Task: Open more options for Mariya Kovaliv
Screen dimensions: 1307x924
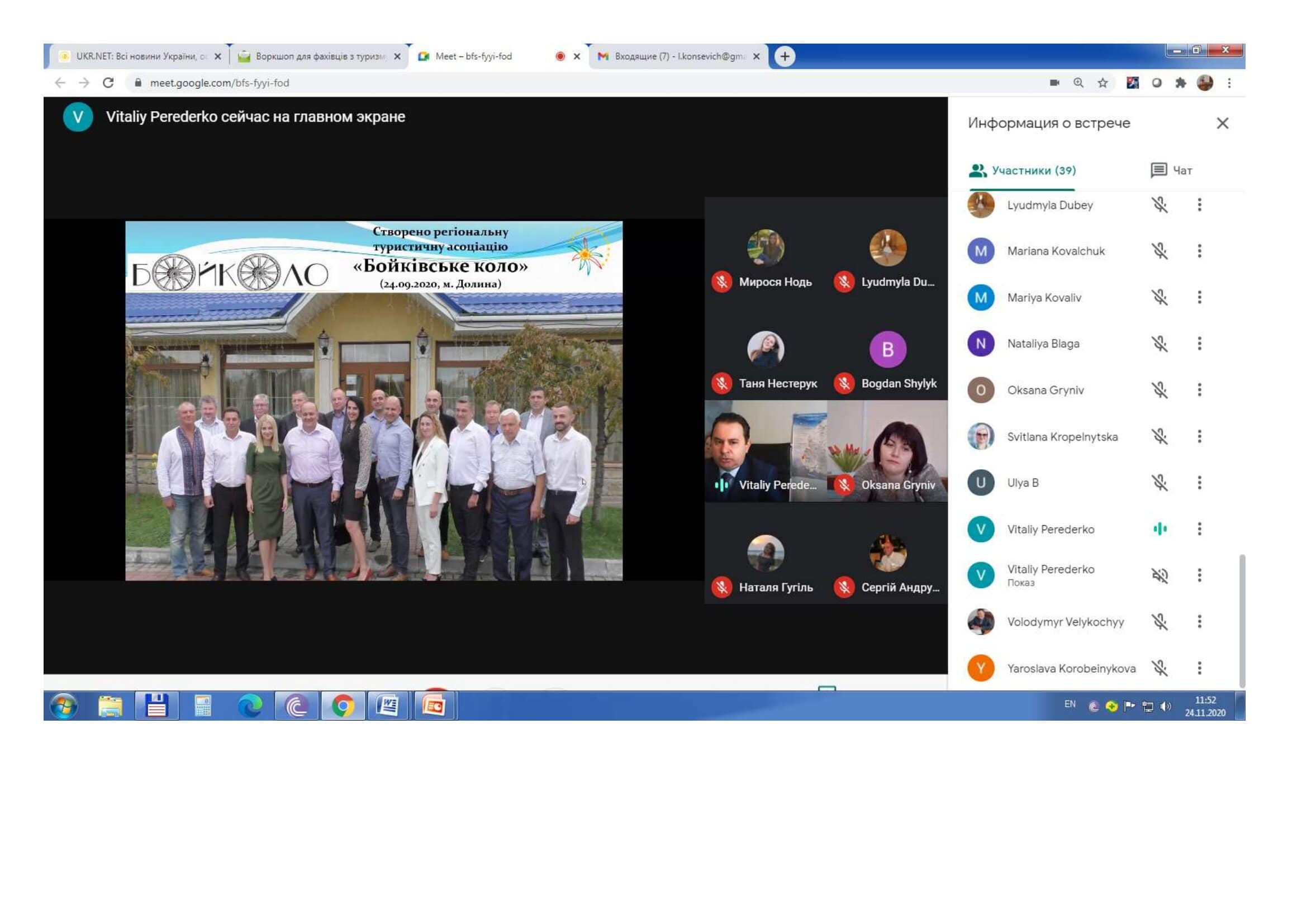Action: pyautogui.click(x=1199, y=298)
